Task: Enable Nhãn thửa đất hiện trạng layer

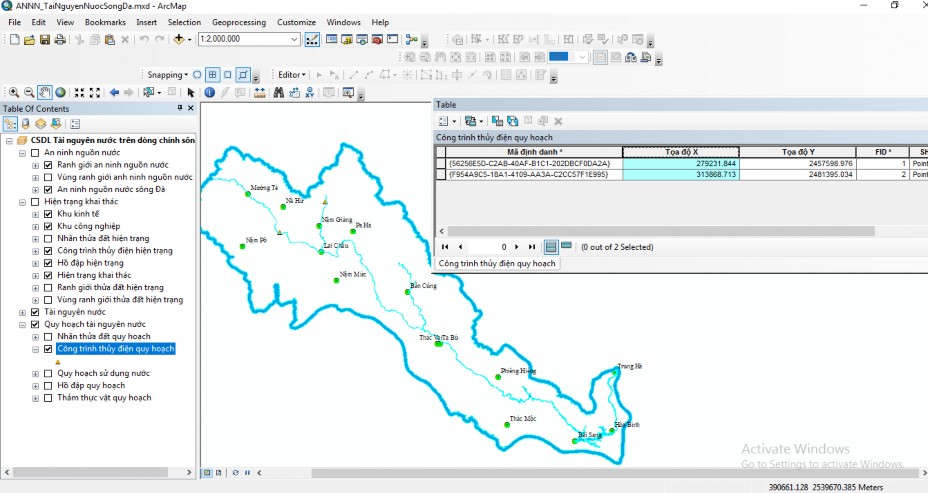Action: pyautogui.click(x=48, y=239)
